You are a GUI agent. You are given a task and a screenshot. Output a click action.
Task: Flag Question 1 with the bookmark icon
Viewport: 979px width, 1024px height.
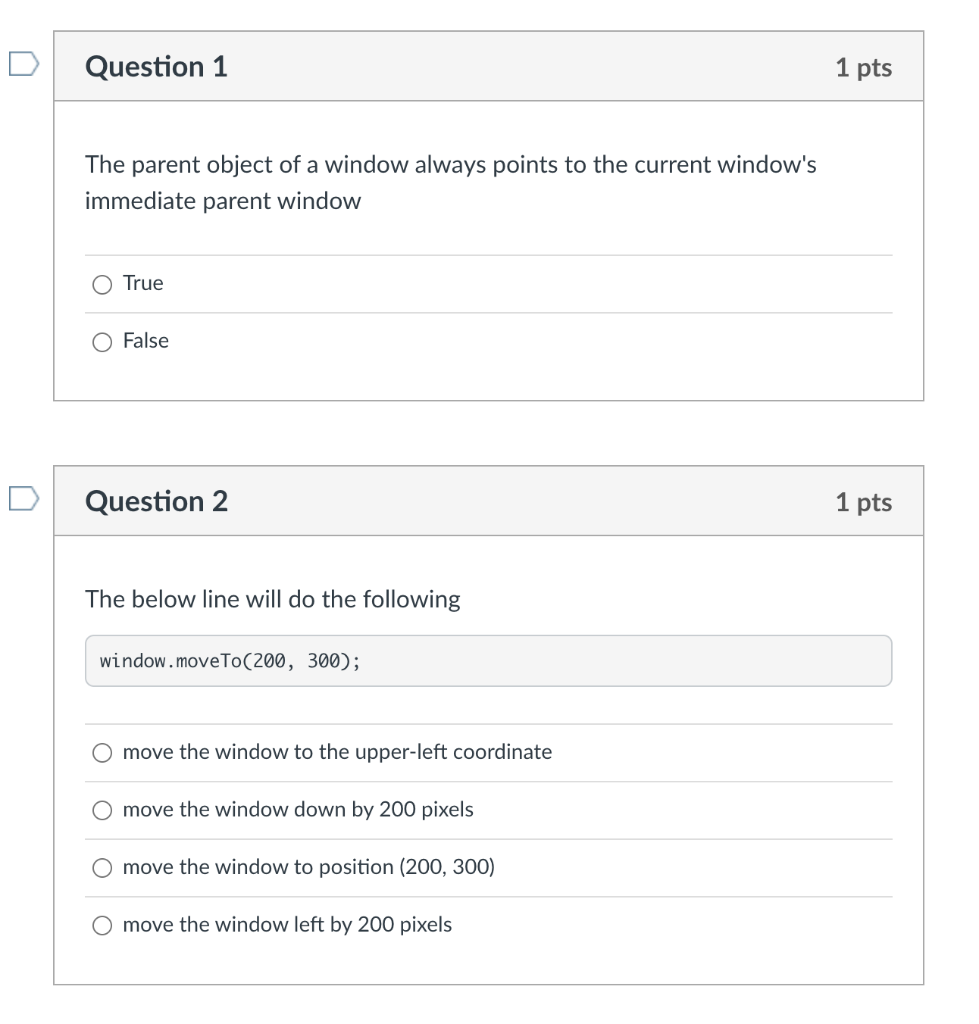coord(24,64)
